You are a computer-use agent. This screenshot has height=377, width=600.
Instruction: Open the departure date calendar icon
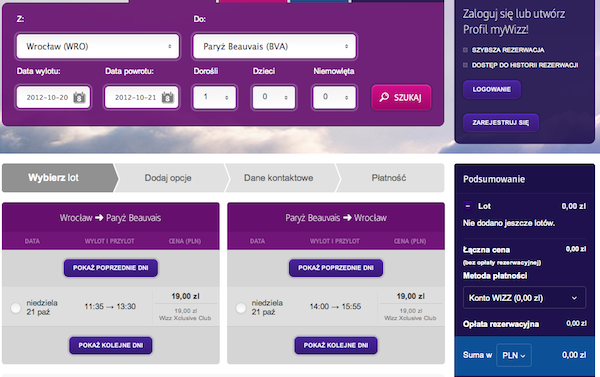[x=79, y=98]
